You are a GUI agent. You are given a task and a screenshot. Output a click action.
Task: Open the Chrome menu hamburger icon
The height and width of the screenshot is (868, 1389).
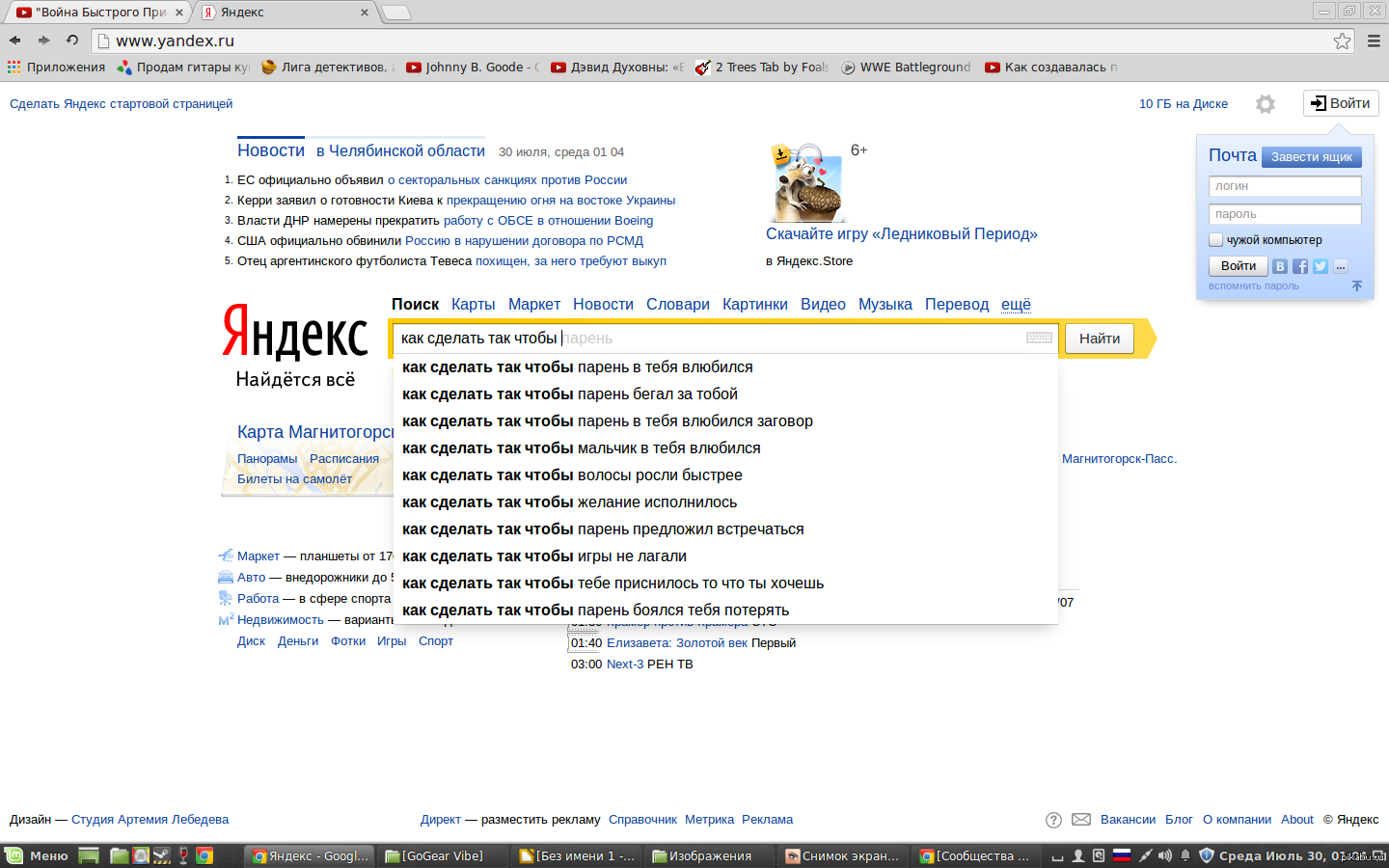tap(1374, 41)
